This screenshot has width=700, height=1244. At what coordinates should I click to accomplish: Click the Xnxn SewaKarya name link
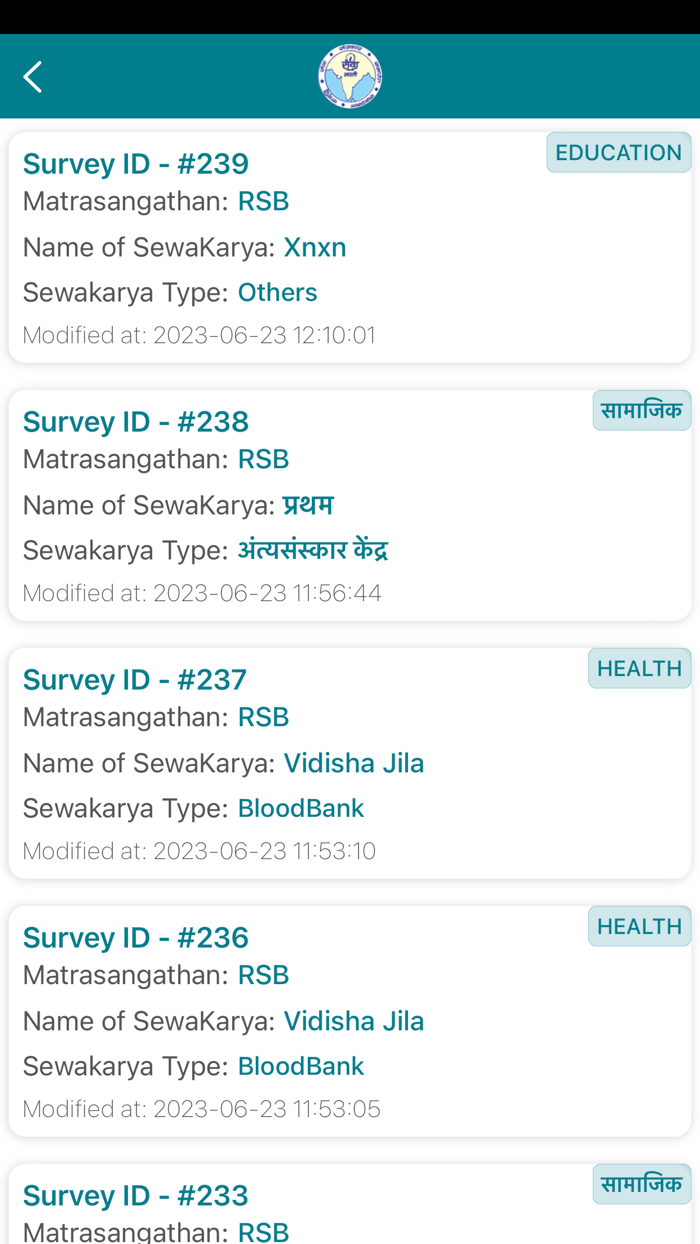(x=316, y=247)
